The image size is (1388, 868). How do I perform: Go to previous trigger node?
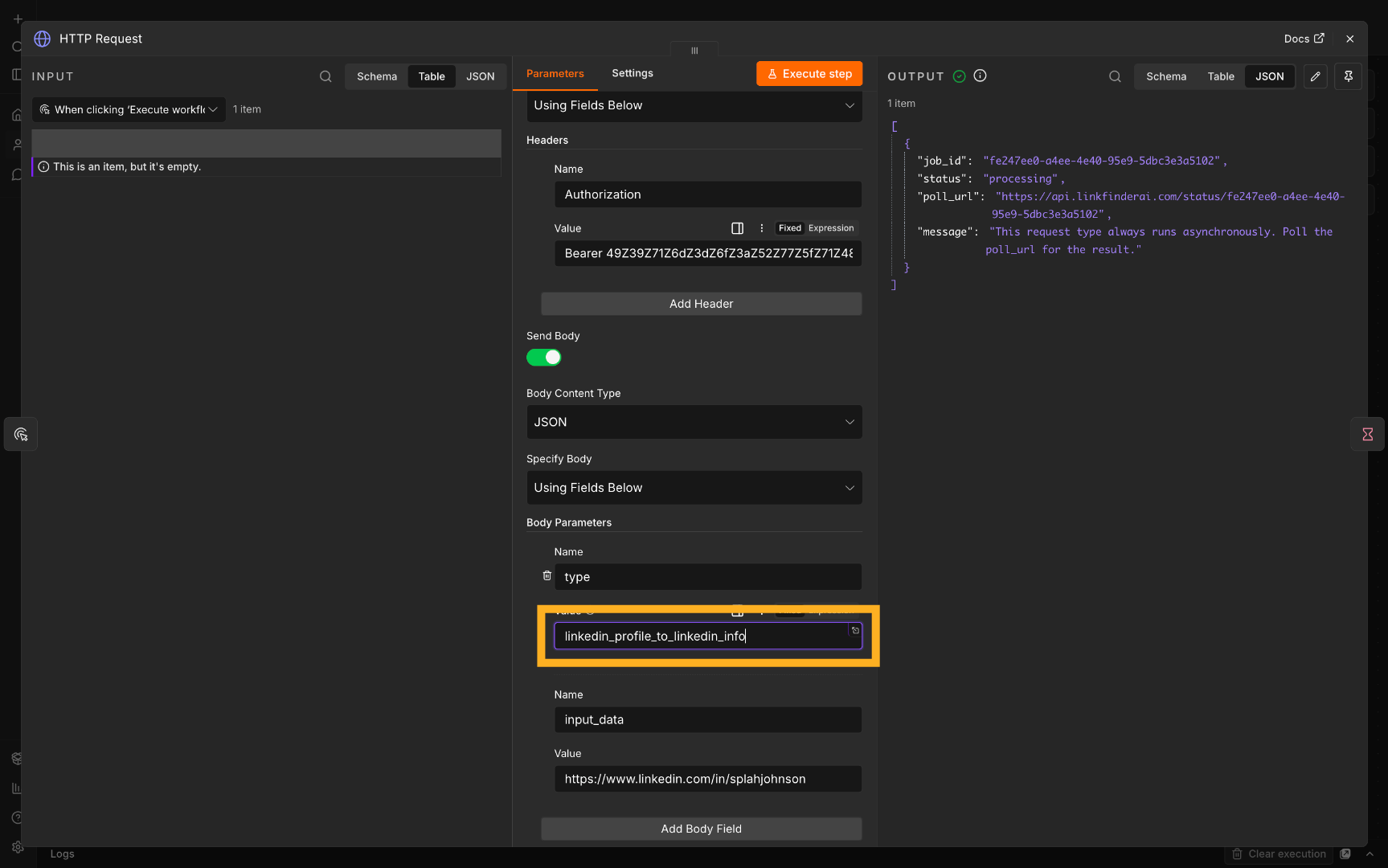pos(21,435)
